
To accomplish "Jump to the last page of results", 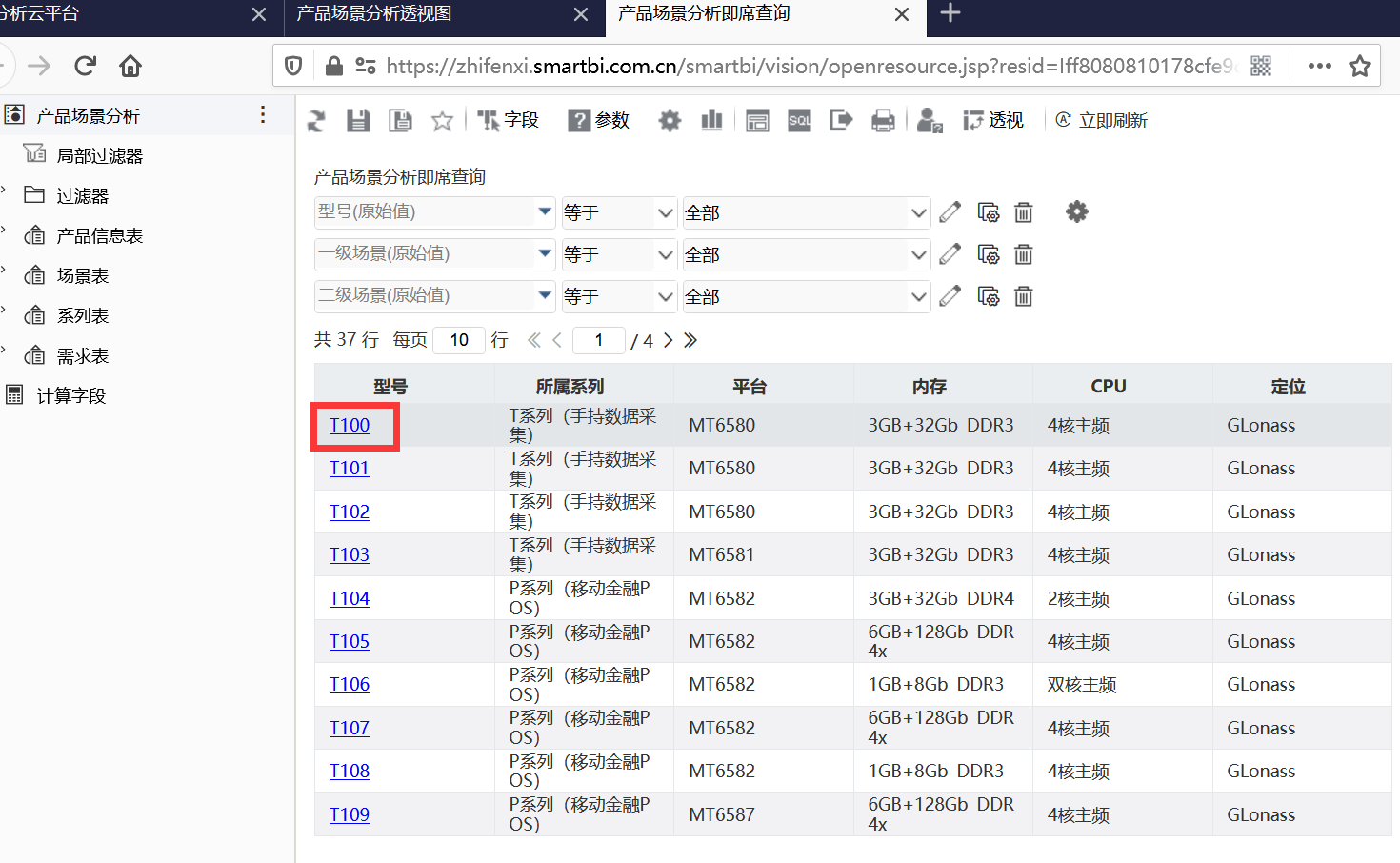I will coord(690,340).
